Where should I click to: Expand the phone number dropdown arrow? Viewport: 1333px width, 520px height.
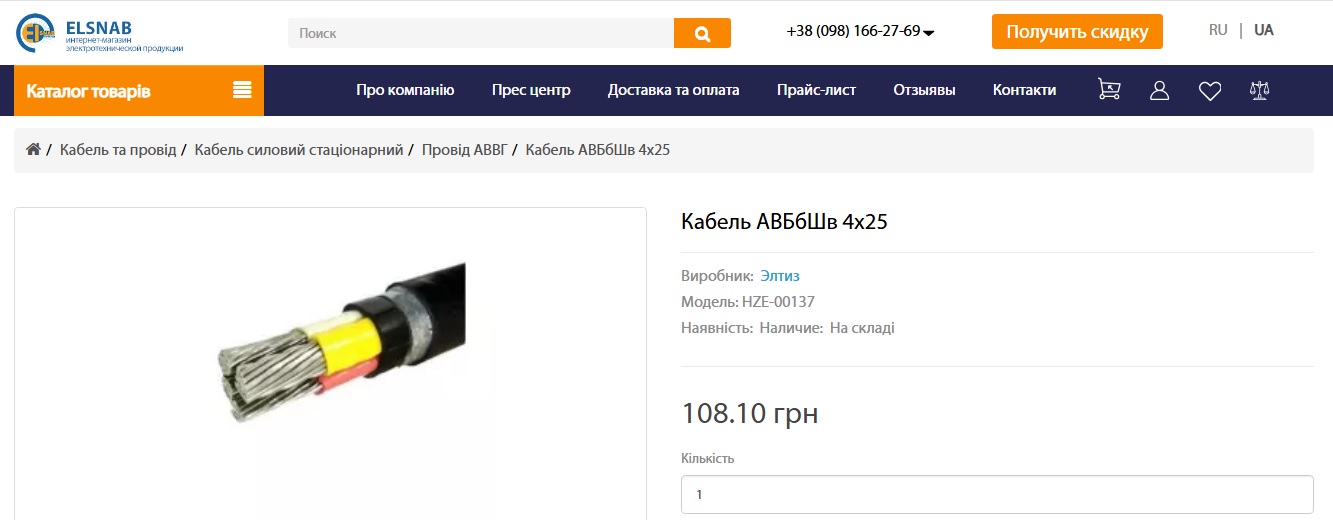tap(929, 33)
